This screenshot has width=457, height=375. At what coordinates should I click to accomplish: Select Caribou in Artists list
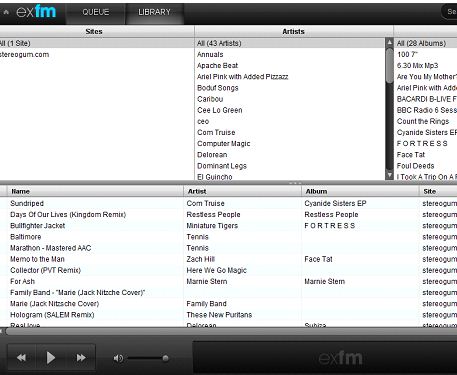click(290, 99)
